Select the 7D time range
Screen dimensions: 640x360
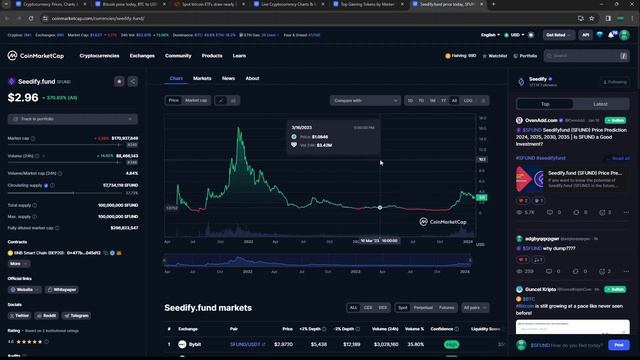(421, 100)
